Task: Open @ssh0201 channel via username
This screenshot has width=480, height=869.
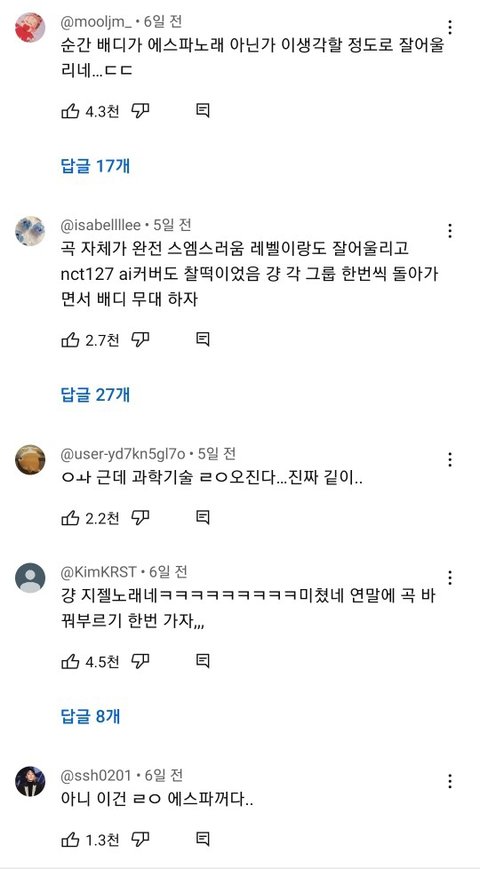Action: [96, 775]
